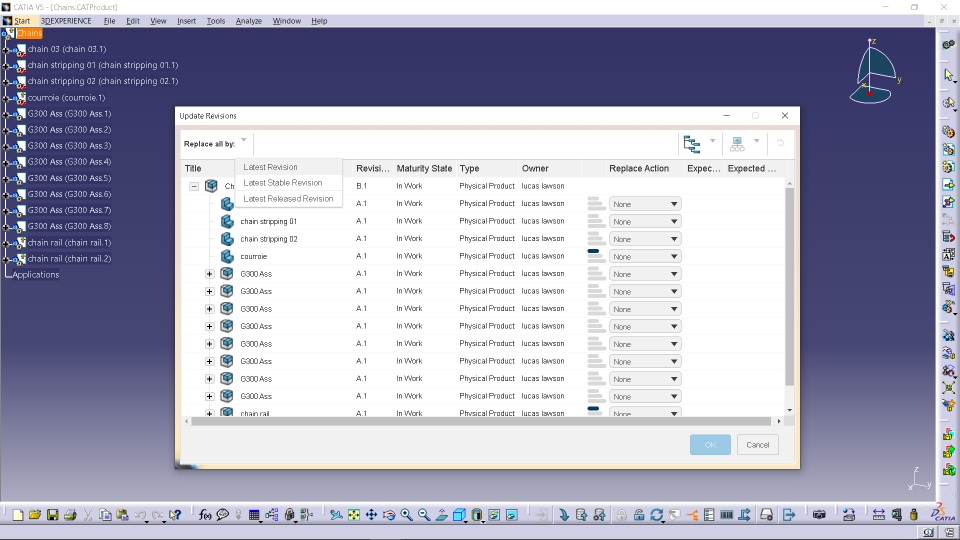Click the Fit All In icon
This screenshot has height=540, width=960.
(x=354, y=515)
